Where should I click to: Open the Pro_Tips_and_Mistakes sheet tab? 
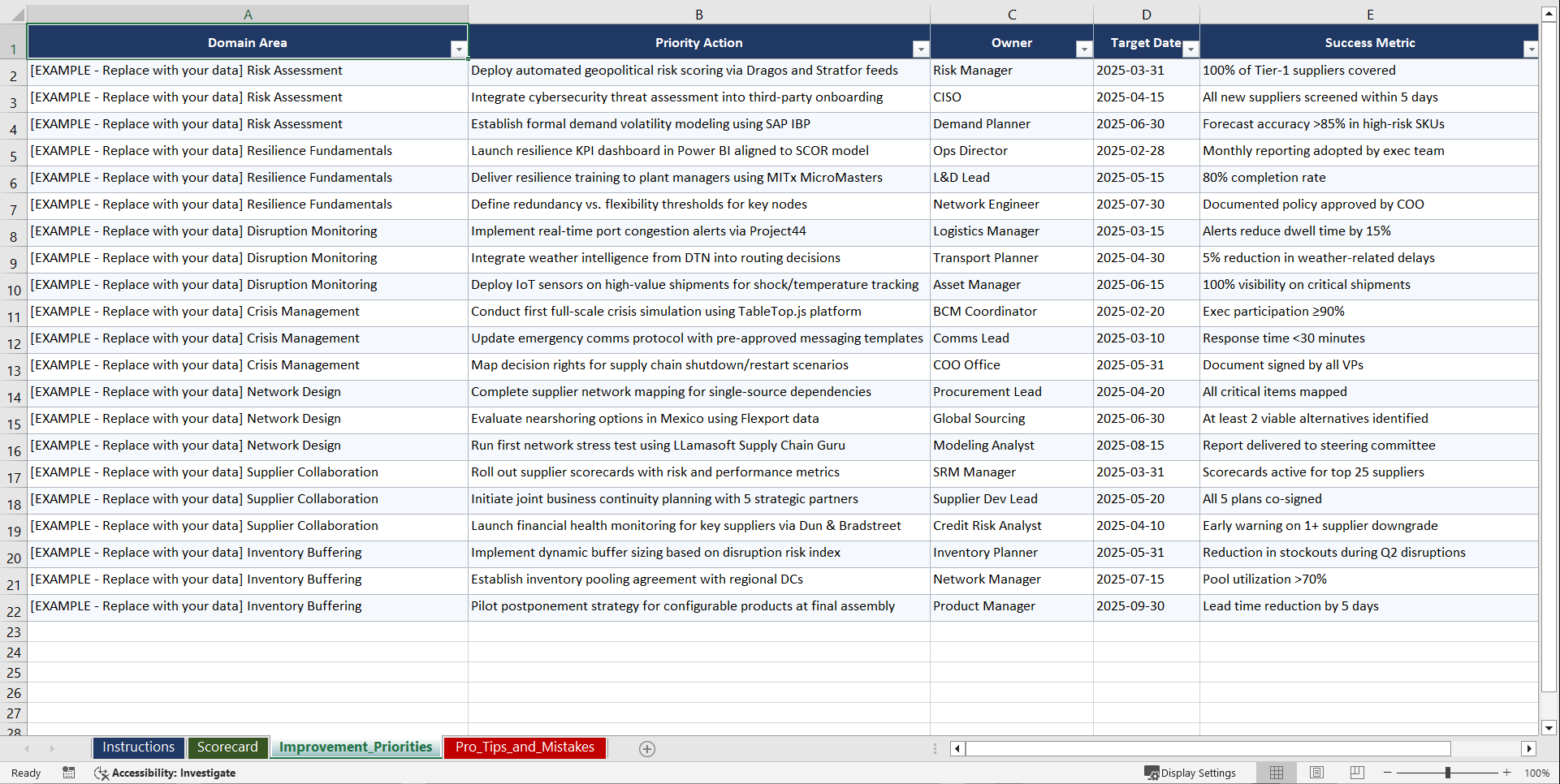[x=525, y=747]
